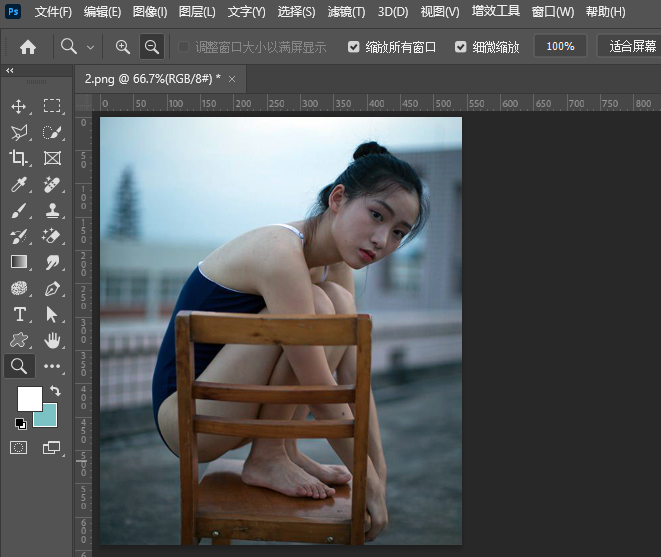The image size is (661, 557).
Task: Select the Path Selection tool
Action: pyautogui.click(x=52, y=315)
